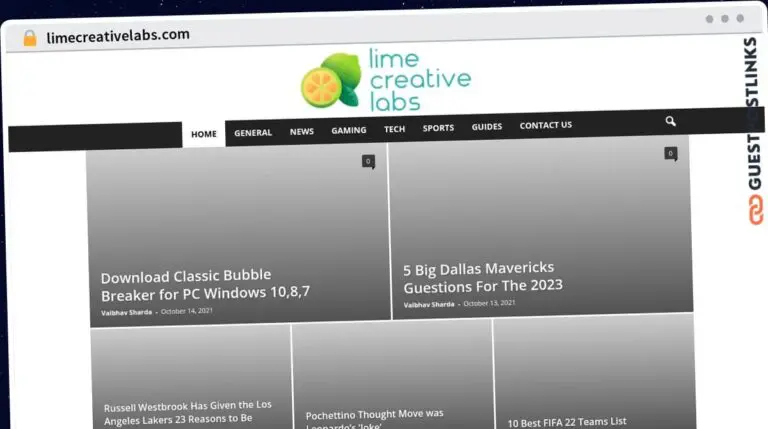Open the HOME menu tab

click(x=204, y=134)
